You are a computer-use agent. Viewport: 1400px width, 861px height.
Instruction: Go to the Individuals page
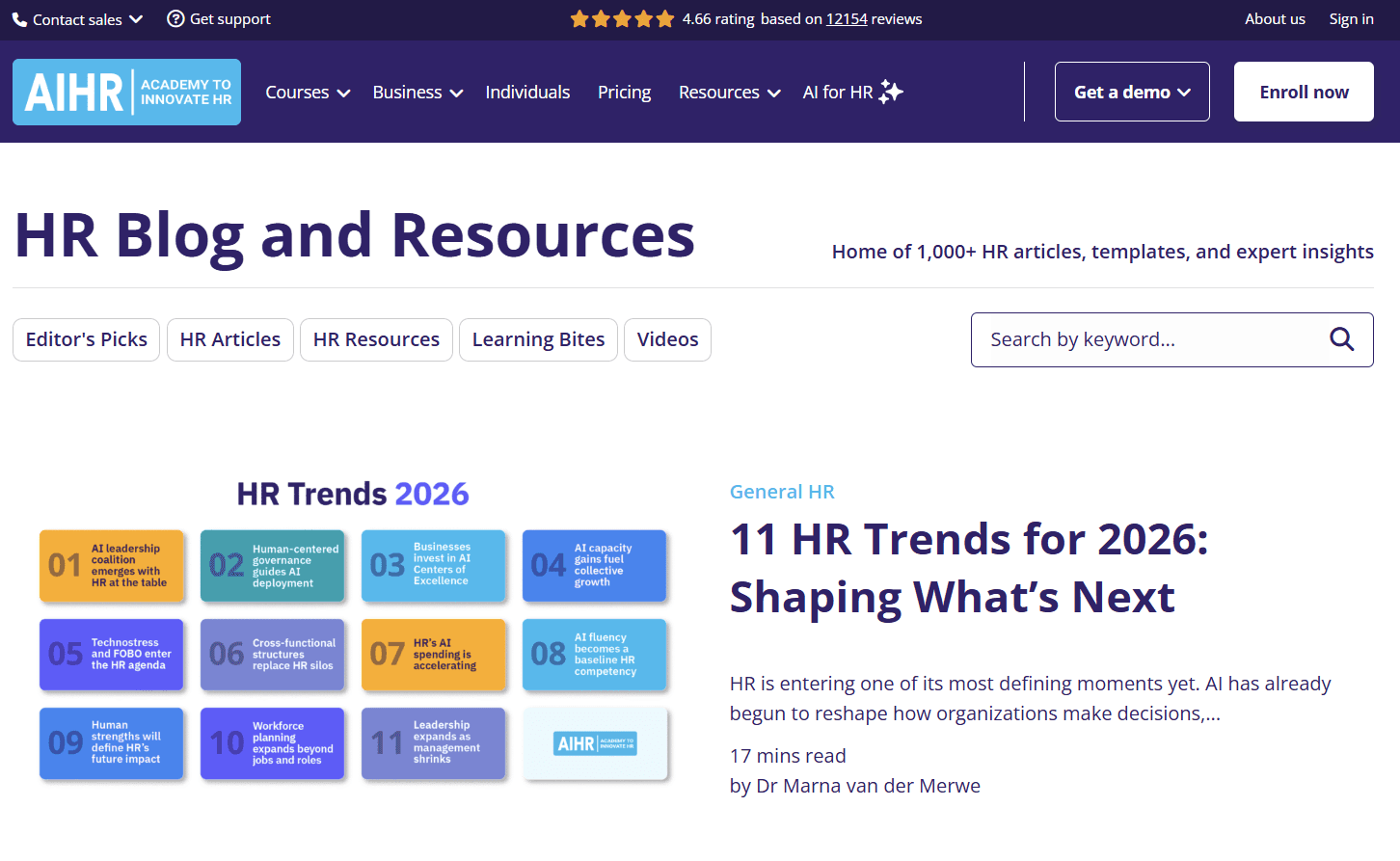pyautogui.click(x=527, y=93)
